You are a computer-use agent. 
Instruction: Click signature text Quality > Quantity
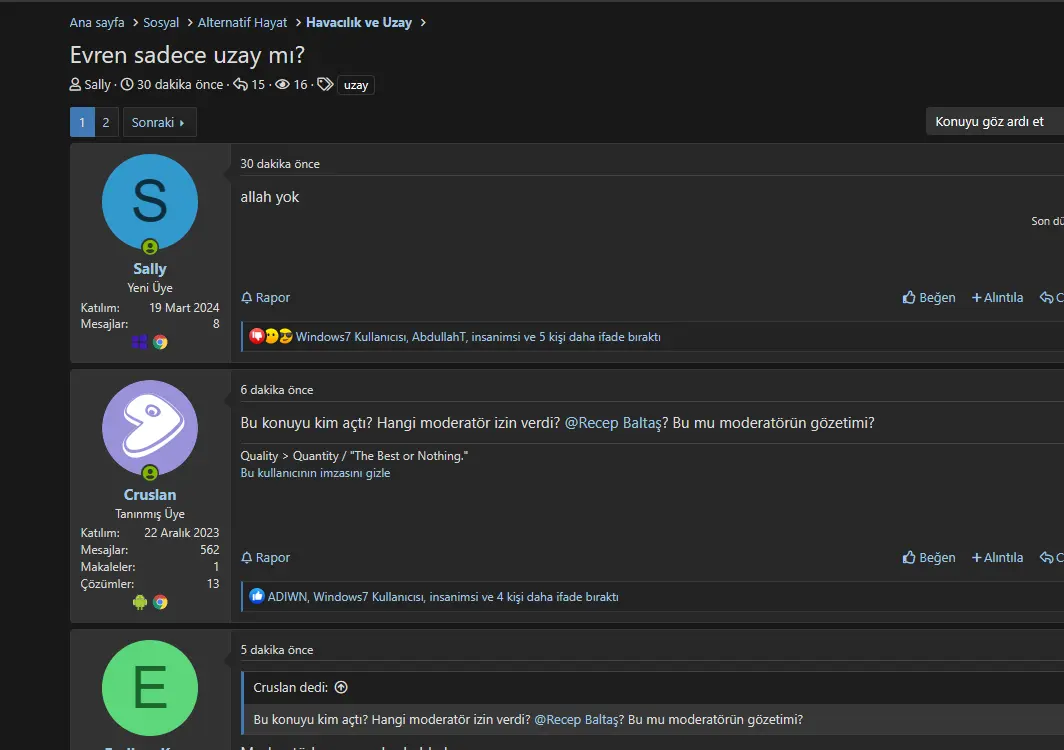(x=354, y=456)
